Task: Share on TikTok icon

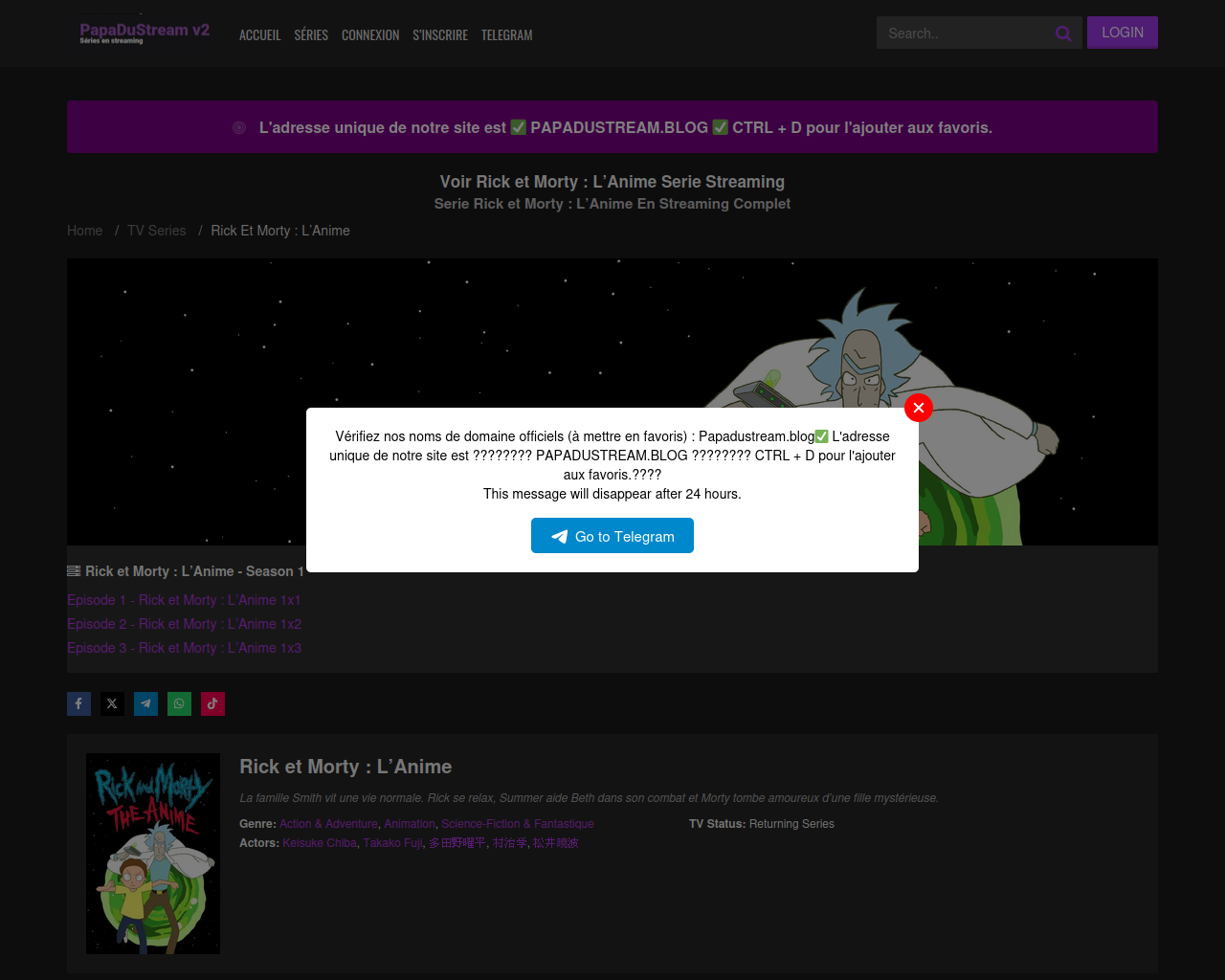Action: [x=212, y=703]
